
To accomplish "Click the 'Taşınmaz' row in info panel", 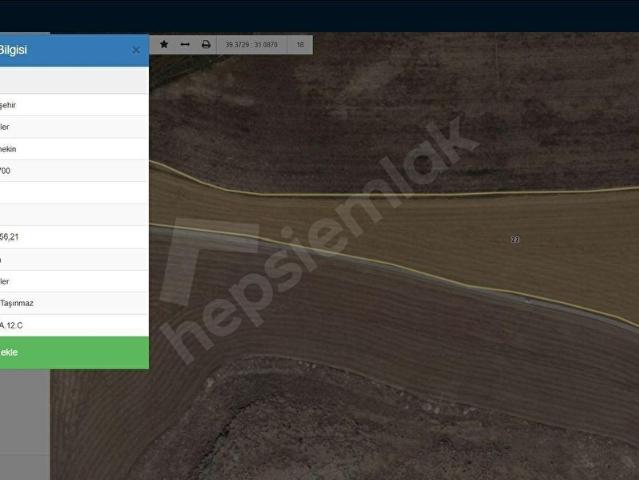I will tap(74, 303).
